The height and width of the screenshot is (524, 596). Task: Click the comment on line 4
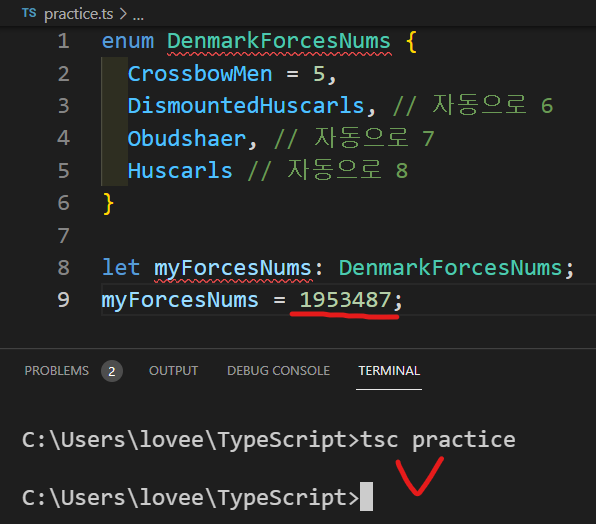point(354,138)
